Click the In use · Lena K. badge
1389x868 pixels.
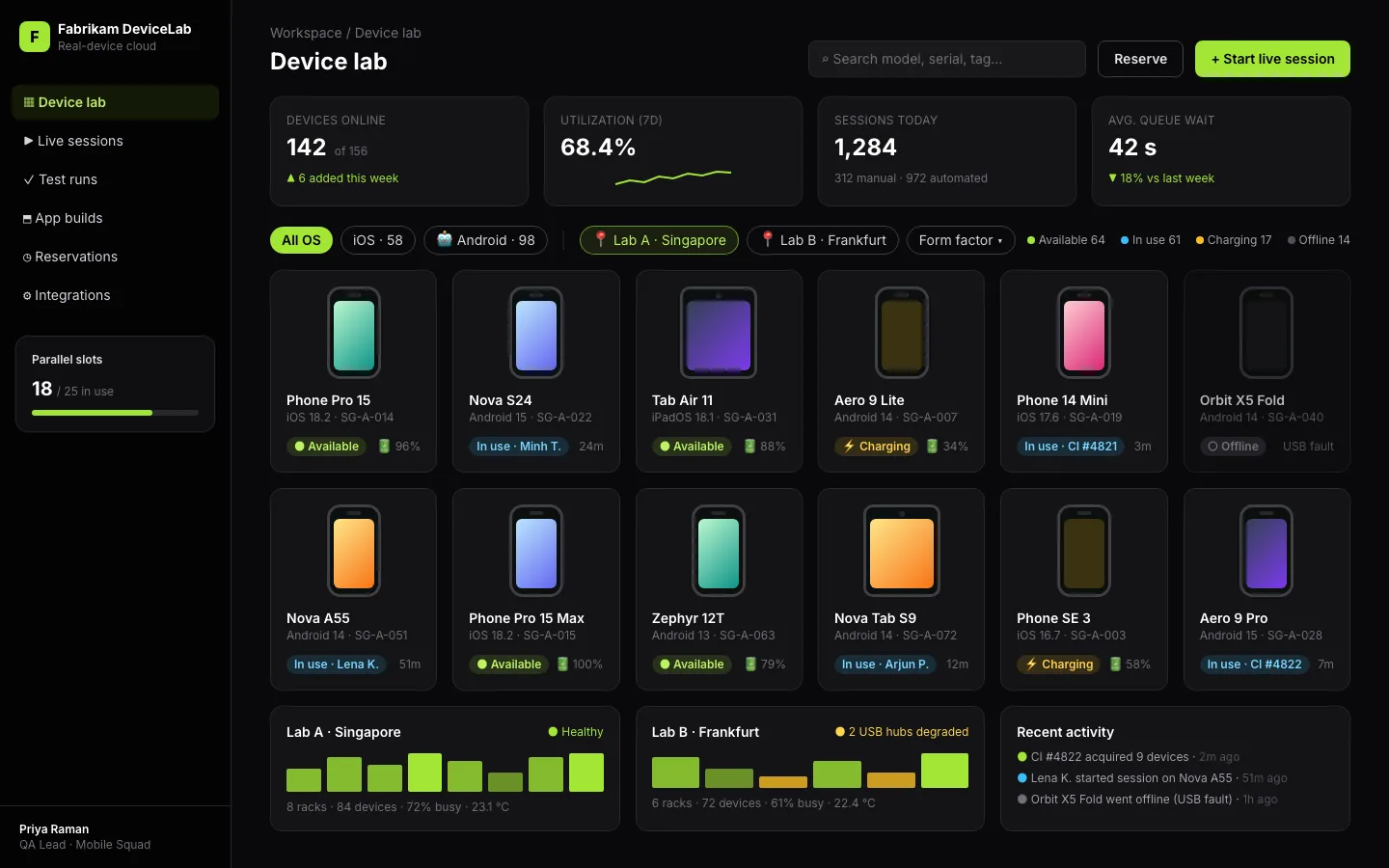click(x=337, y=665)
